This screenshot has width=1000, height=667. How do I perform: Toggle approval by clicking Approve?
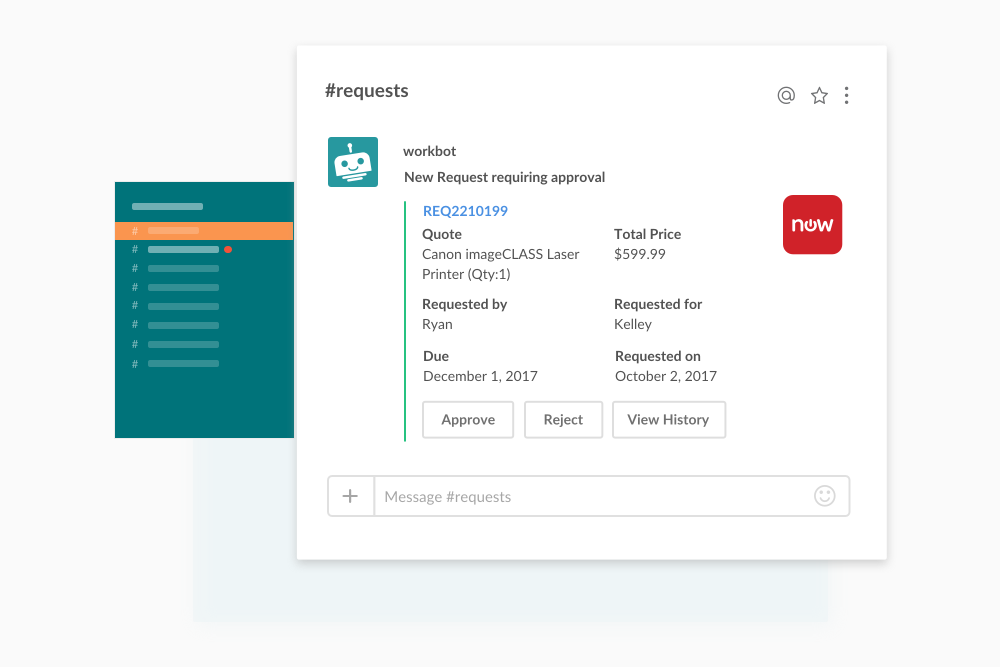pyautogui.click(x=467, y=419)
